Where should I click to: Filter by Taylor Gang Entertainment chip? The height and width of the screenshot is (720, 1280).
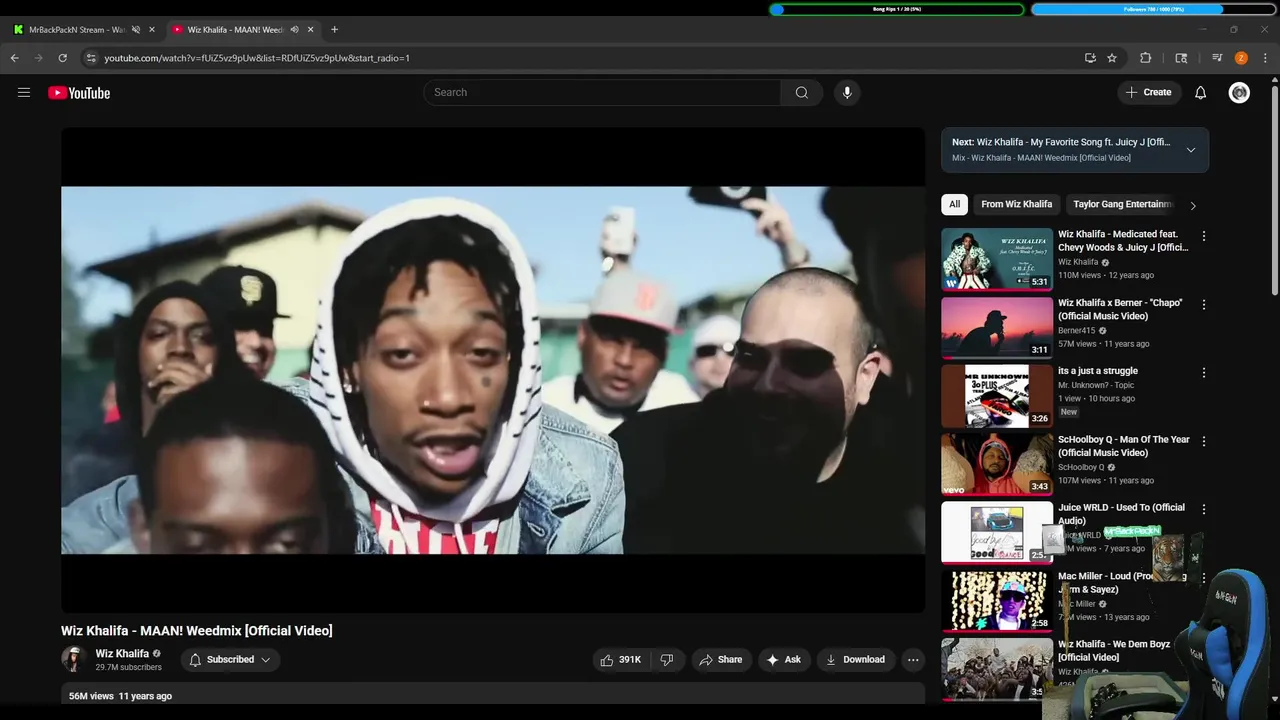pyautogui.click(x=1121, y=204)
